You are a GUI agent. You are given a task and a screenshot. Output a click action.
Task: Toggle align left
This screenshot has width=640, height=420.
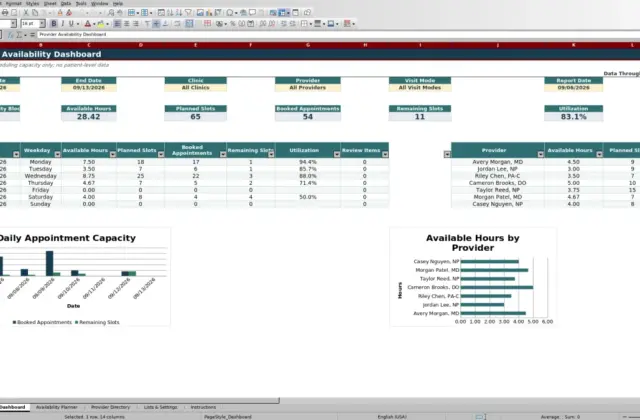click(x=118, y=24)
